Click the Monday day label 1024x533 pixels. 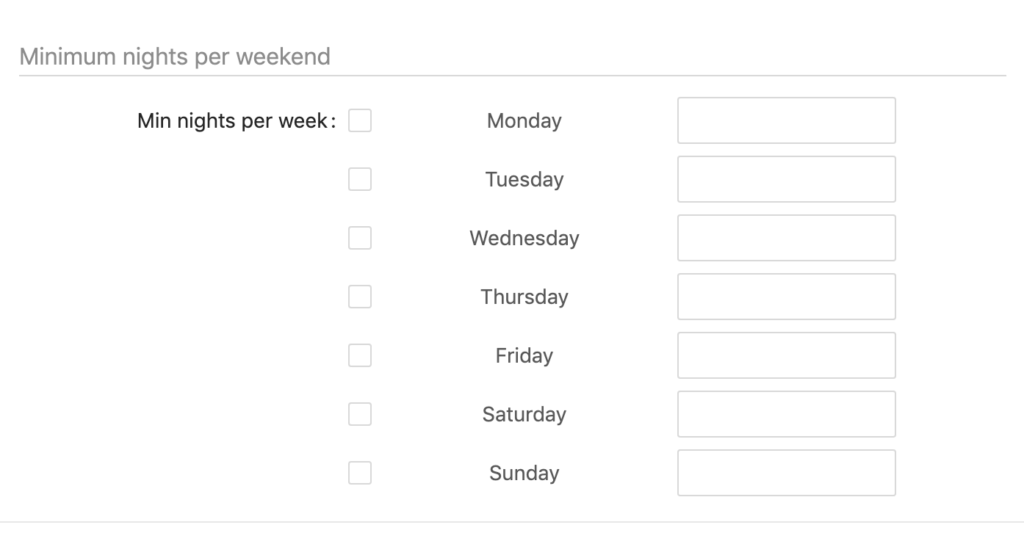(x=524, y=121)
